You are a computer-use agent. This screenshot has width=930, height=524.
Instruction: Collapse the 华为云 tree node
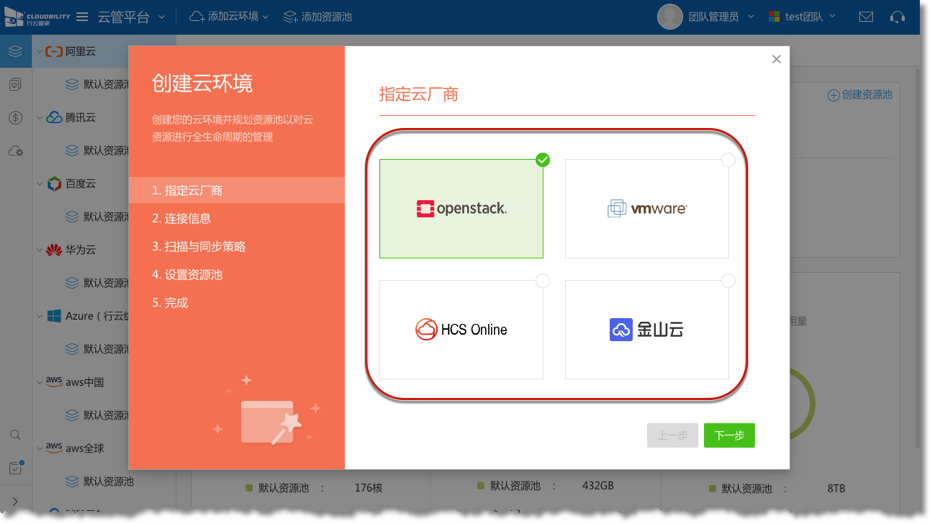coord(39,250)
